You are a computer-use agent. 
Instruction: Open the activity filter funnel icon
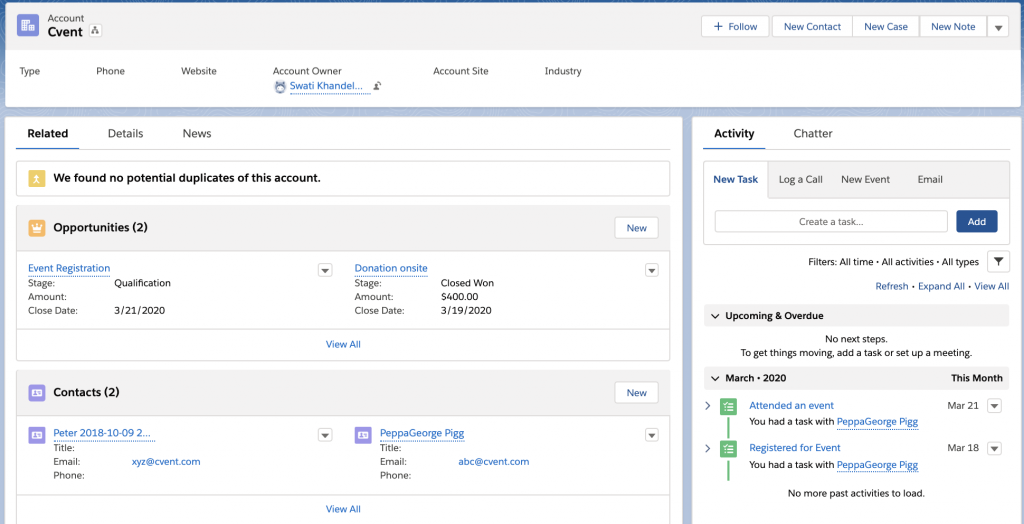998,262
